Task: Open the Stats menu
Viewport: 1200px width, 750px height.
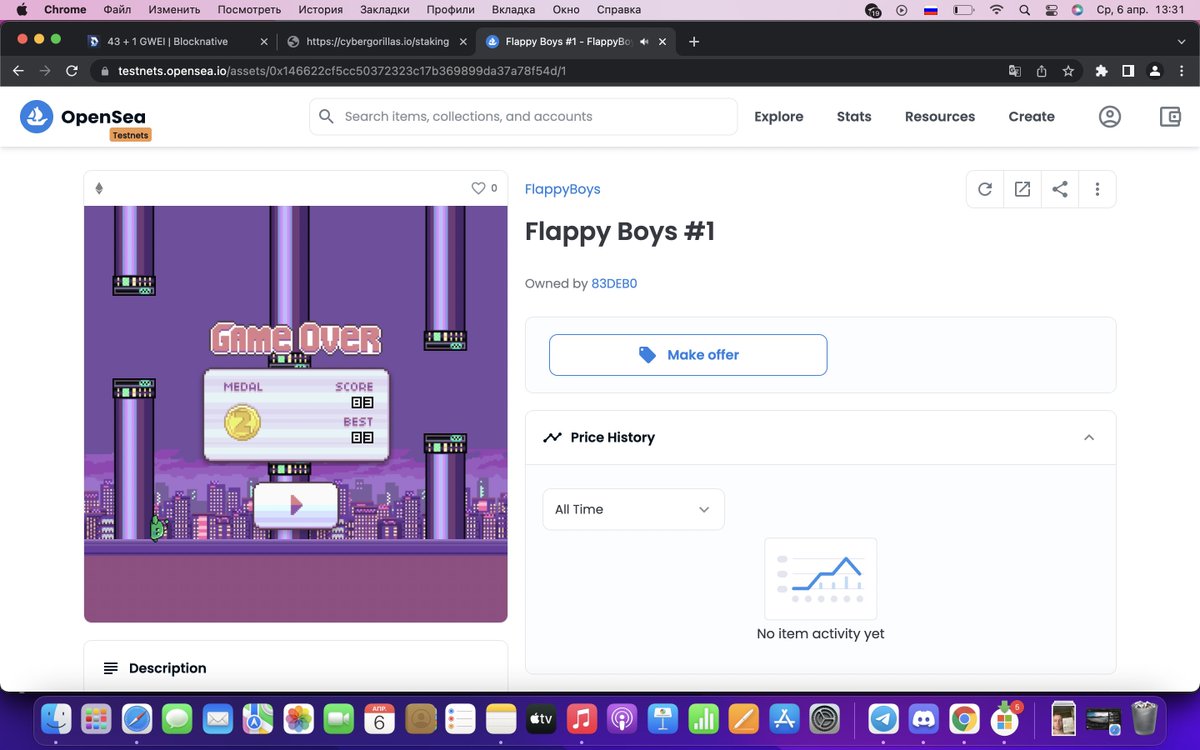Action: [854, 116]
